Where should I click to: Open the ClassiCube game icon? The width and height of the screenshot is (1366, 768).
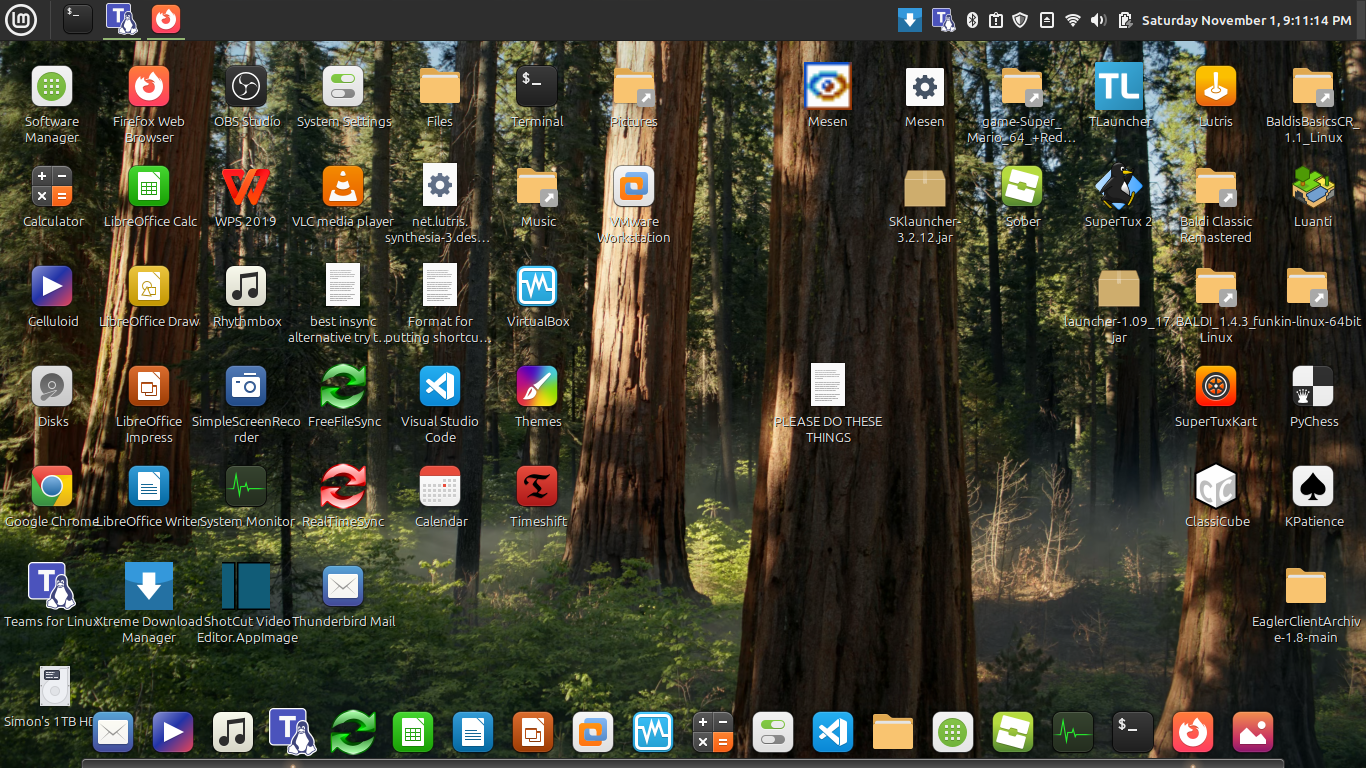[x=1216, y=487]
